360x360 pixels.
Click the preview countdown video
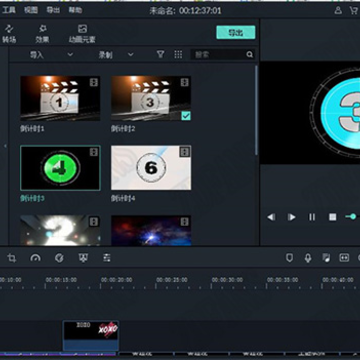tap(310, 113)
